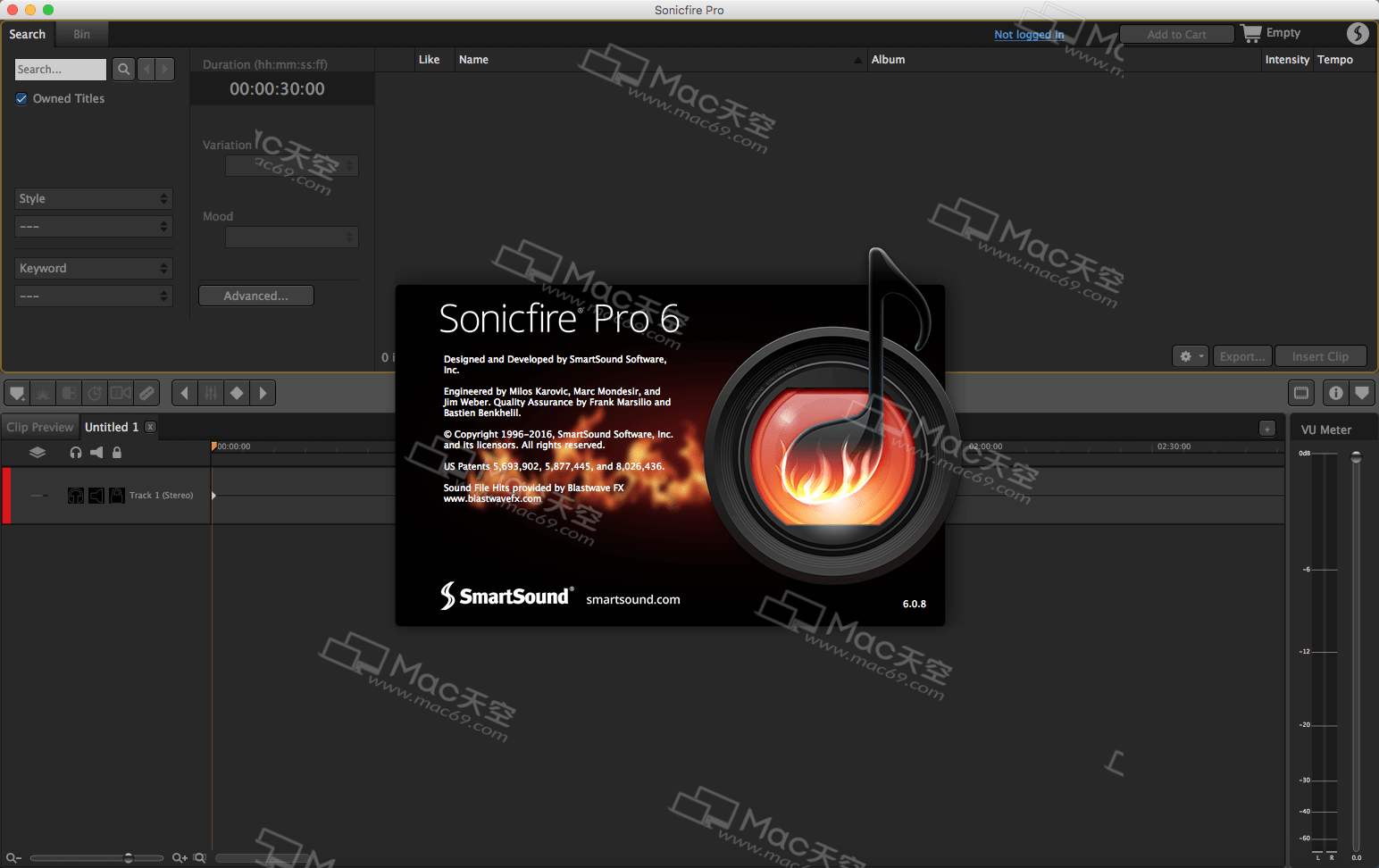Select the Untitled 1 tab
Viewport: 1379px width, 868px height.
[x=112, y=427]
